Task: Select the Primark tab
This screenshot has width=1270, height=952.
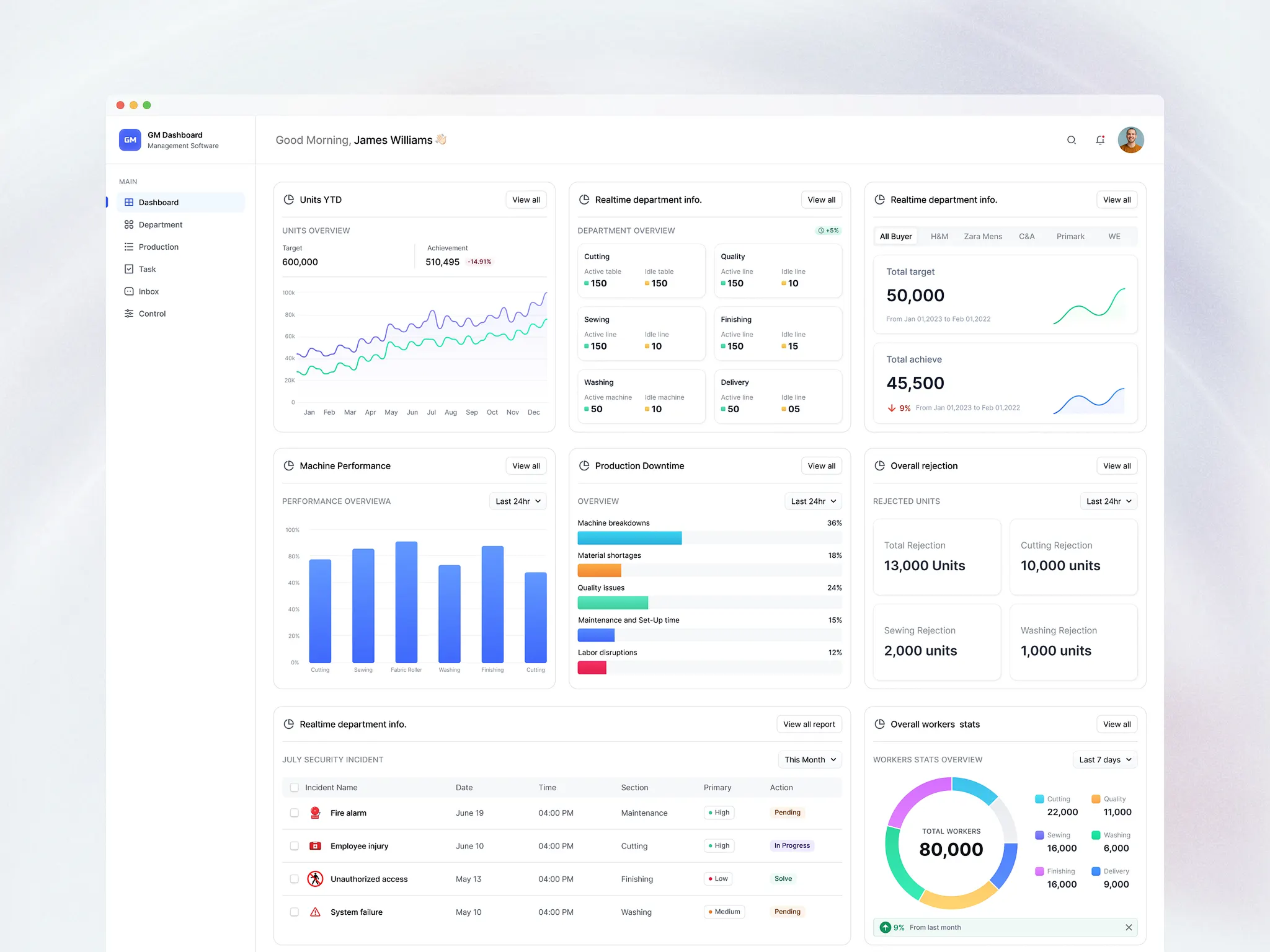Action: tap(1070, 236)
